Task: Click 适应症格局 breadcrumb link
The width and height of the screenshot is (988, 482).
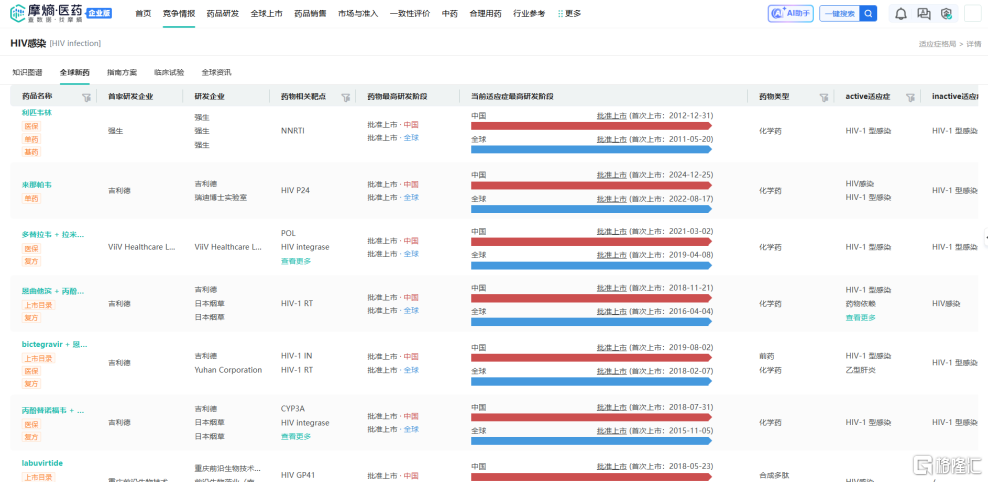Action: pos(938,44)
